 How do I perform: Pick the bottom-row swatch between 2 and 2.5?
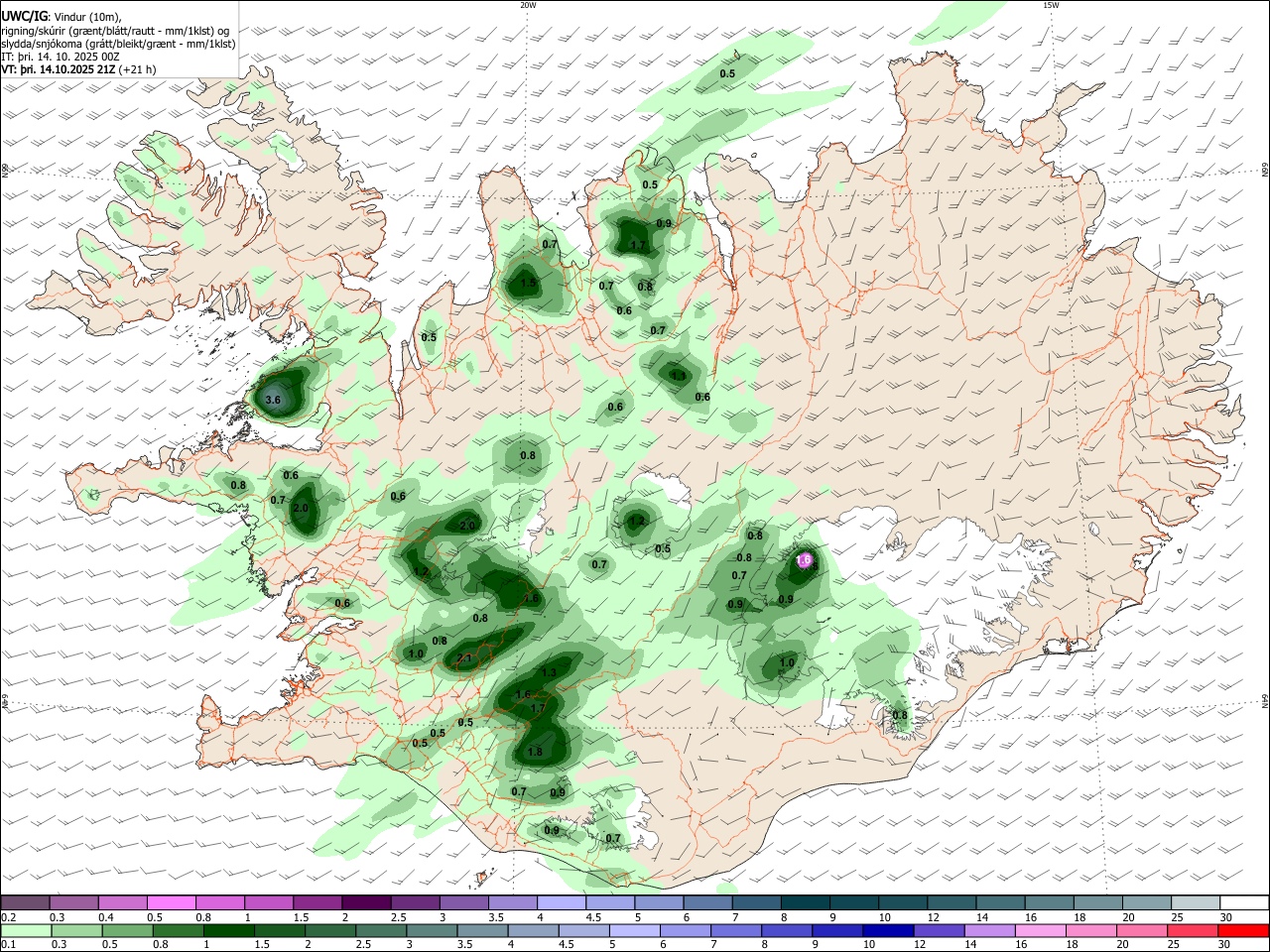point(328,931)
